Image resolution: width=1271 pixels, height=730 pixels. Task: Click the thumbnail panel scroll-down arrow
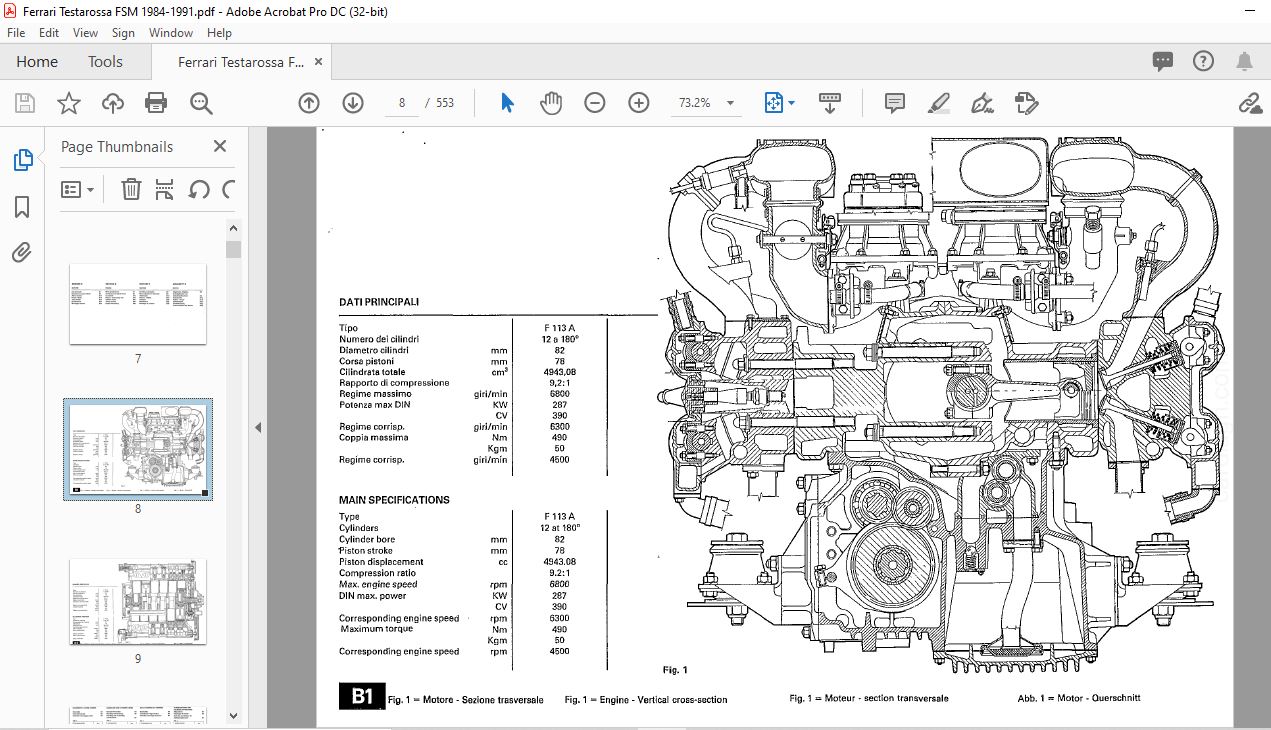(234, 715)
